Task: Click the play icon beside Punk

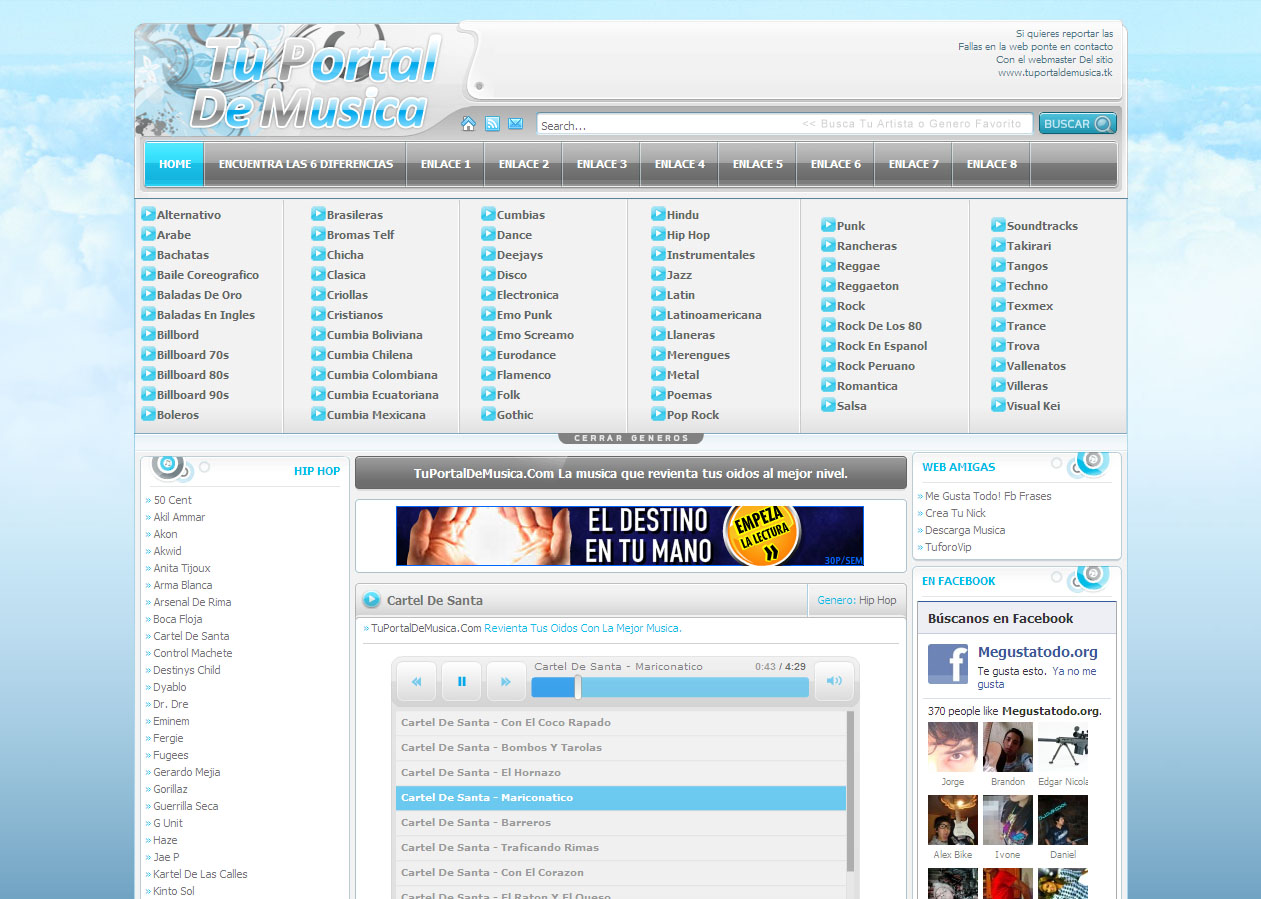Action: pos(828,225)
